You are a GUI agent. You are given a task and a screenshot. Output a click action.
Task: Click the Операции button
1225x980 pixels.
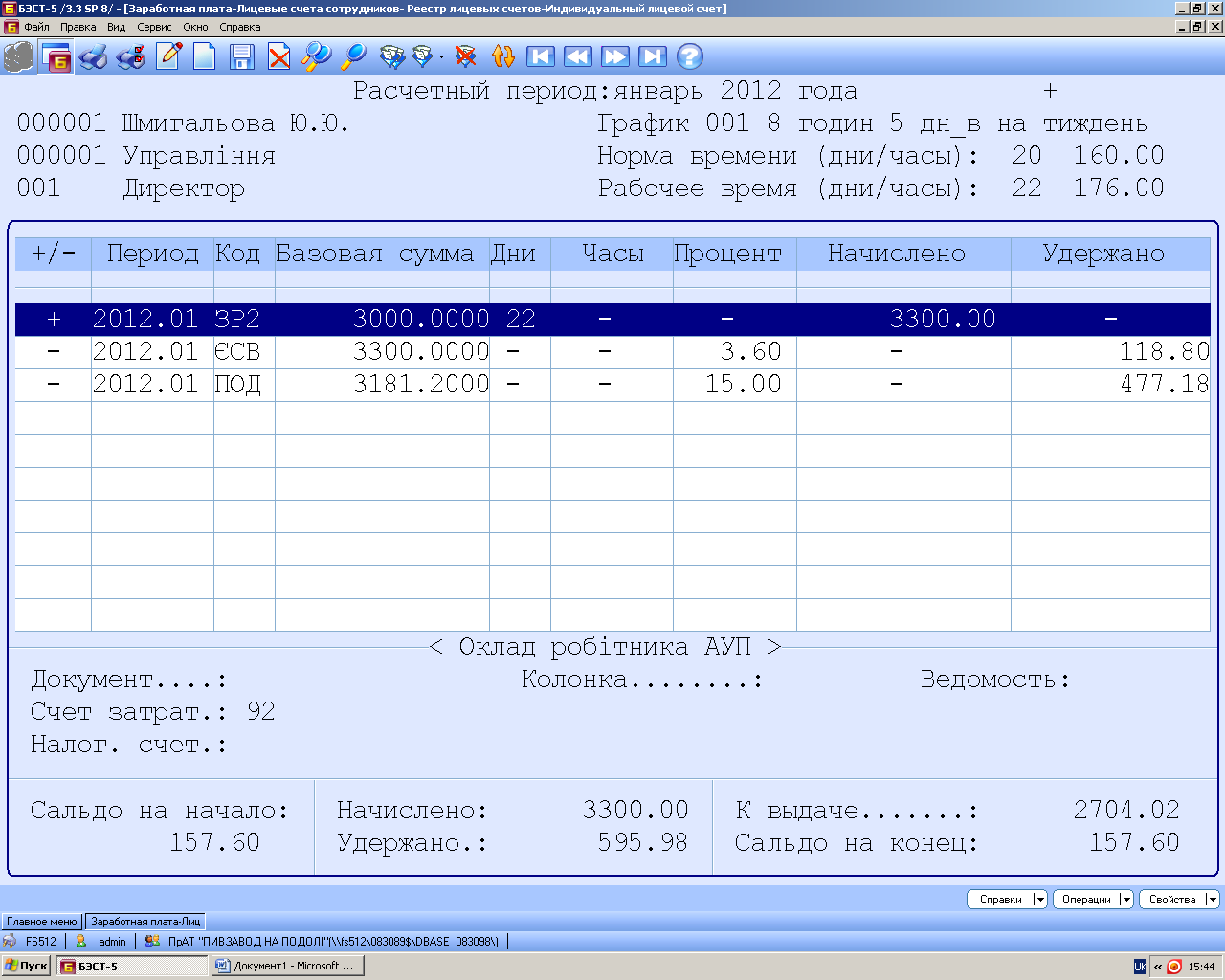coord(1086,899)
